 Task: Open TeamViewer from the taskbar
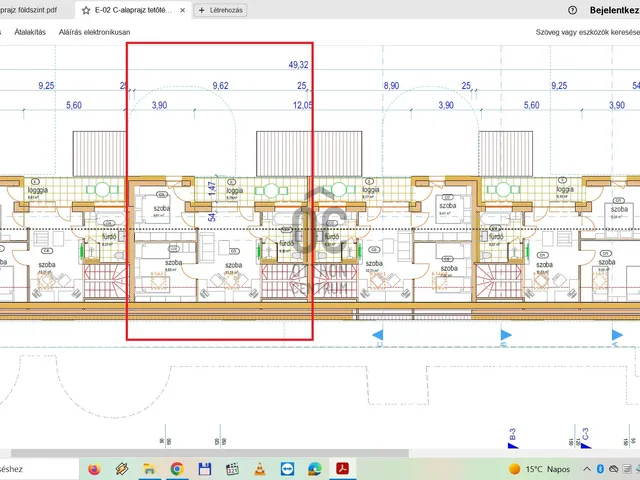(x=287, y=469)
